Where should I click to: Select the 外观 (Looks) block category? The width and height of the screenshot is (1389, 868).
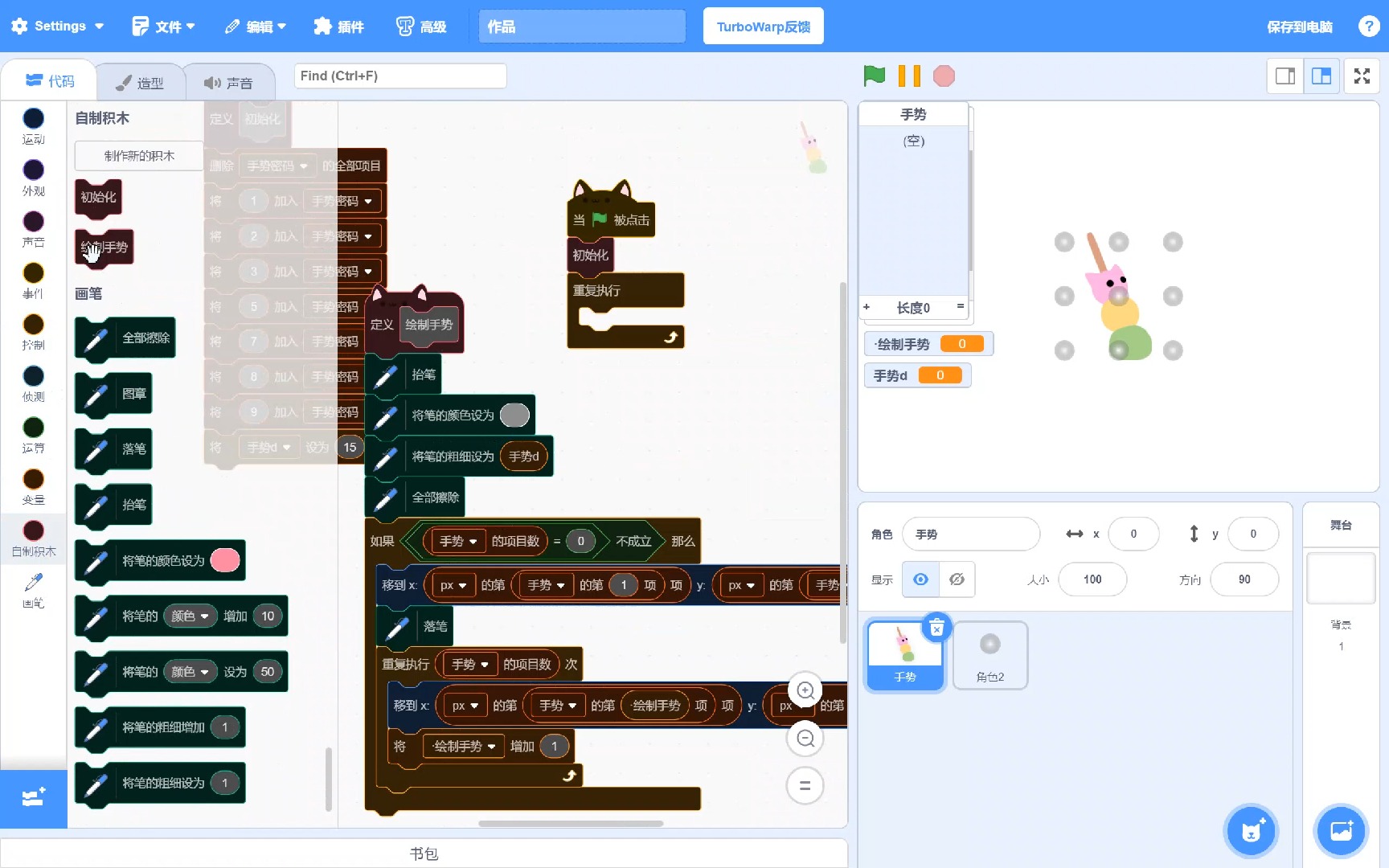pos(33,178)
